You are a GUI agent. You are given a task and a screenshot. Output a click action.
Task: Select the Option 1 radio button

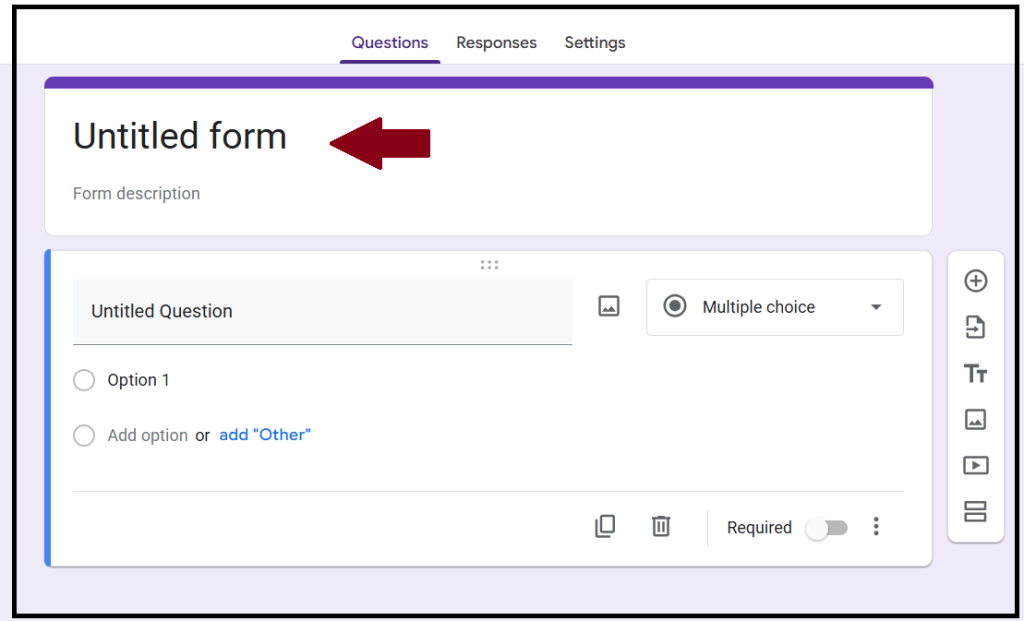[x=84, y=380]
